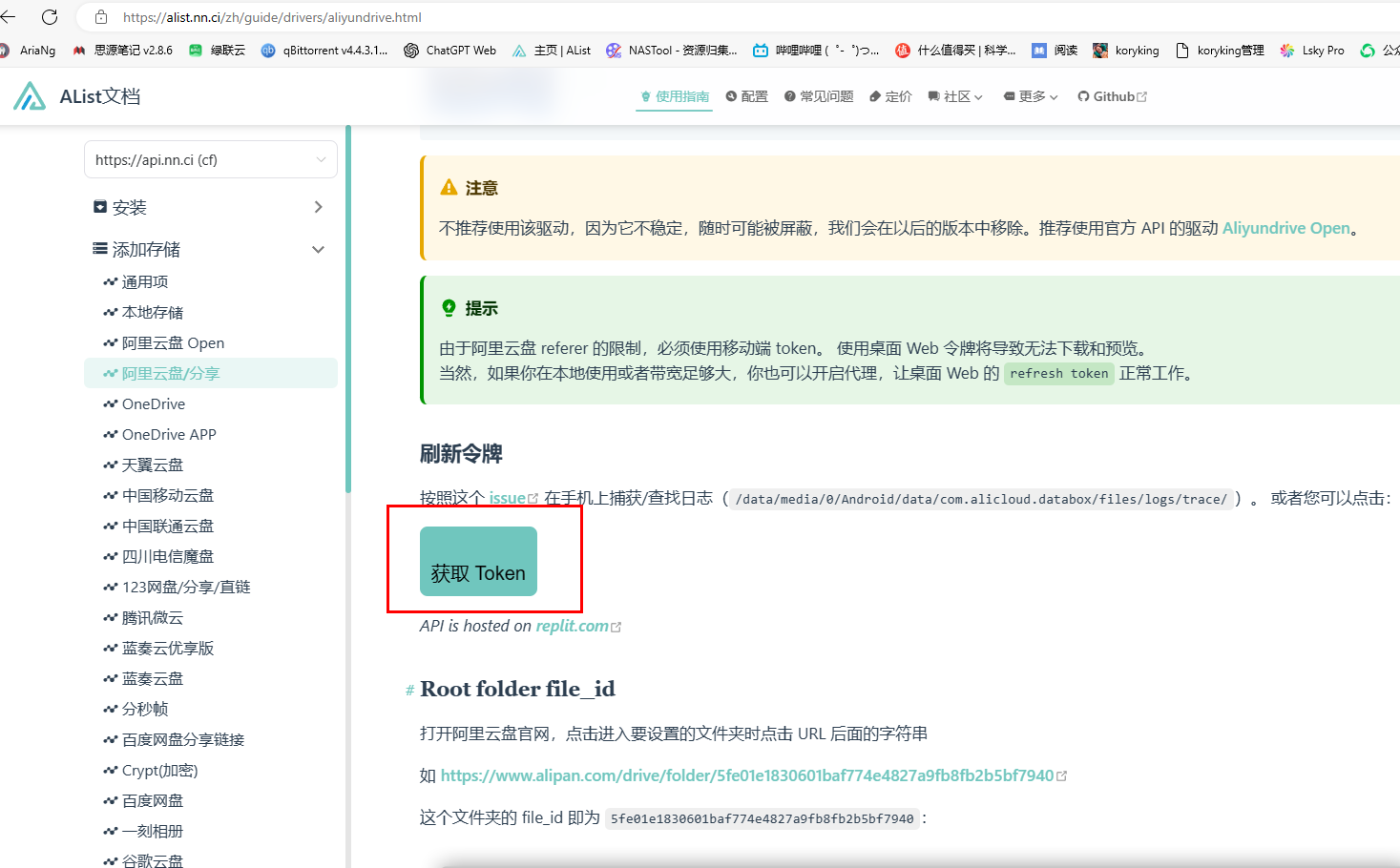
Task: Open the qBittorrent bookmark
Action: pyautogui.click(x=324, y=51)
